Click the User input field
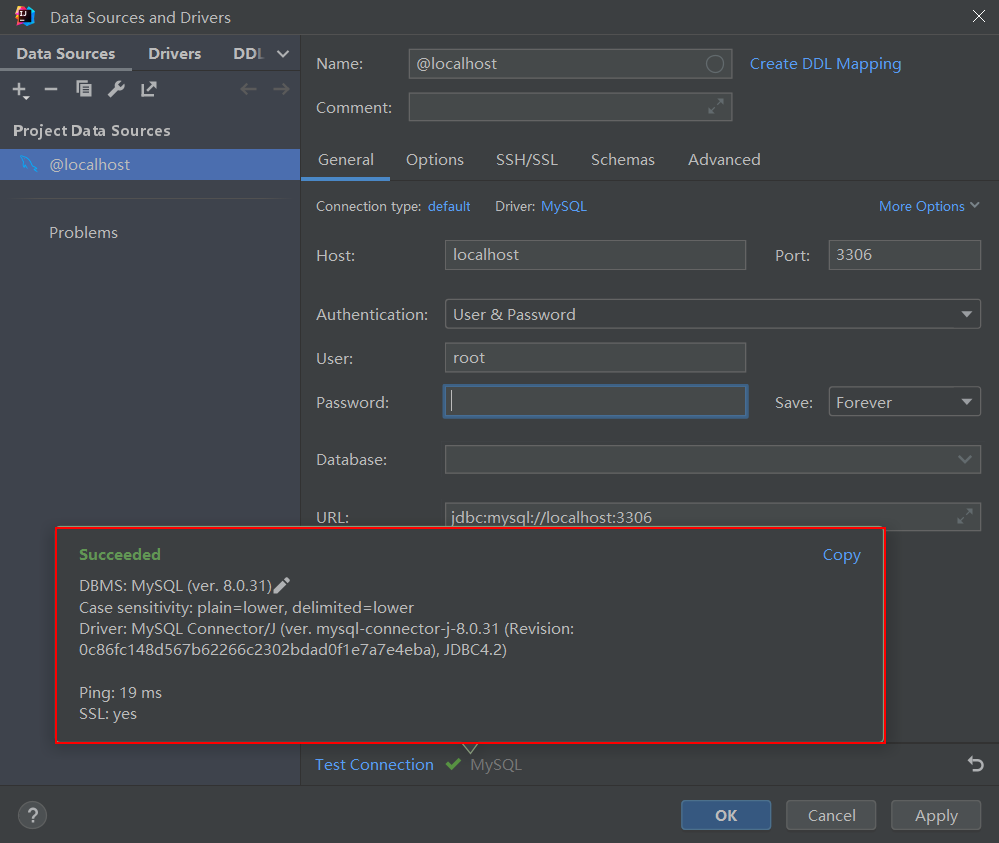This screenshot has width=999, height=843. coord(595,357)
